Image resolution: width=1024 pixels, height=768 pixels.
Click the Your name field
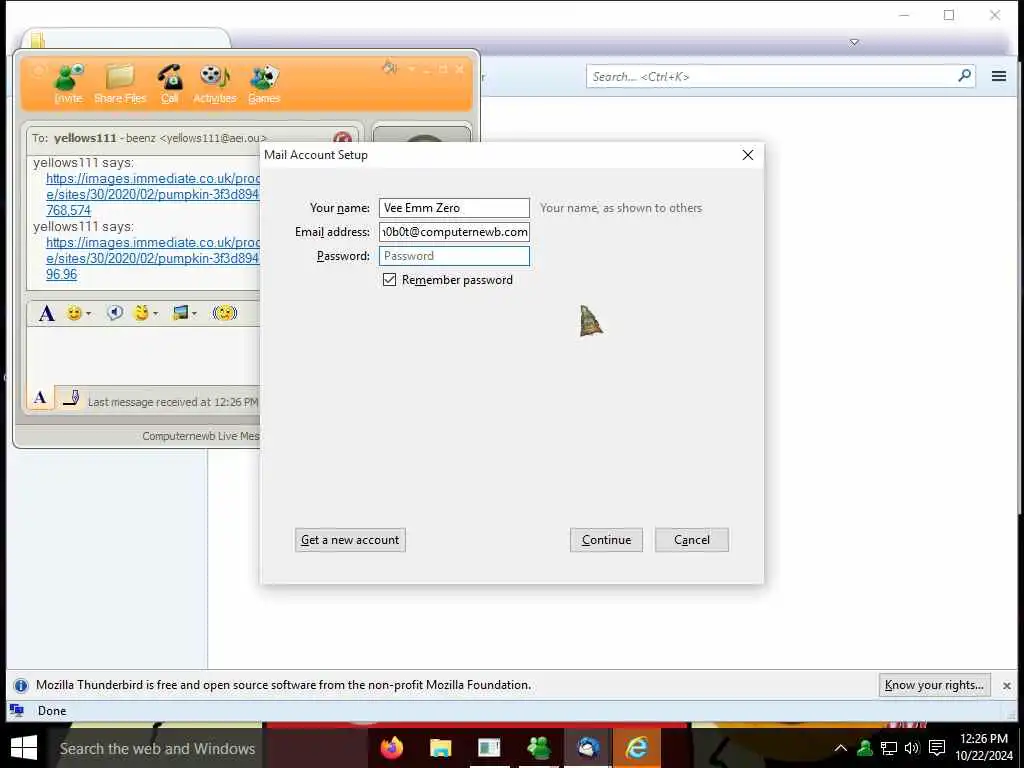[454, 208]
